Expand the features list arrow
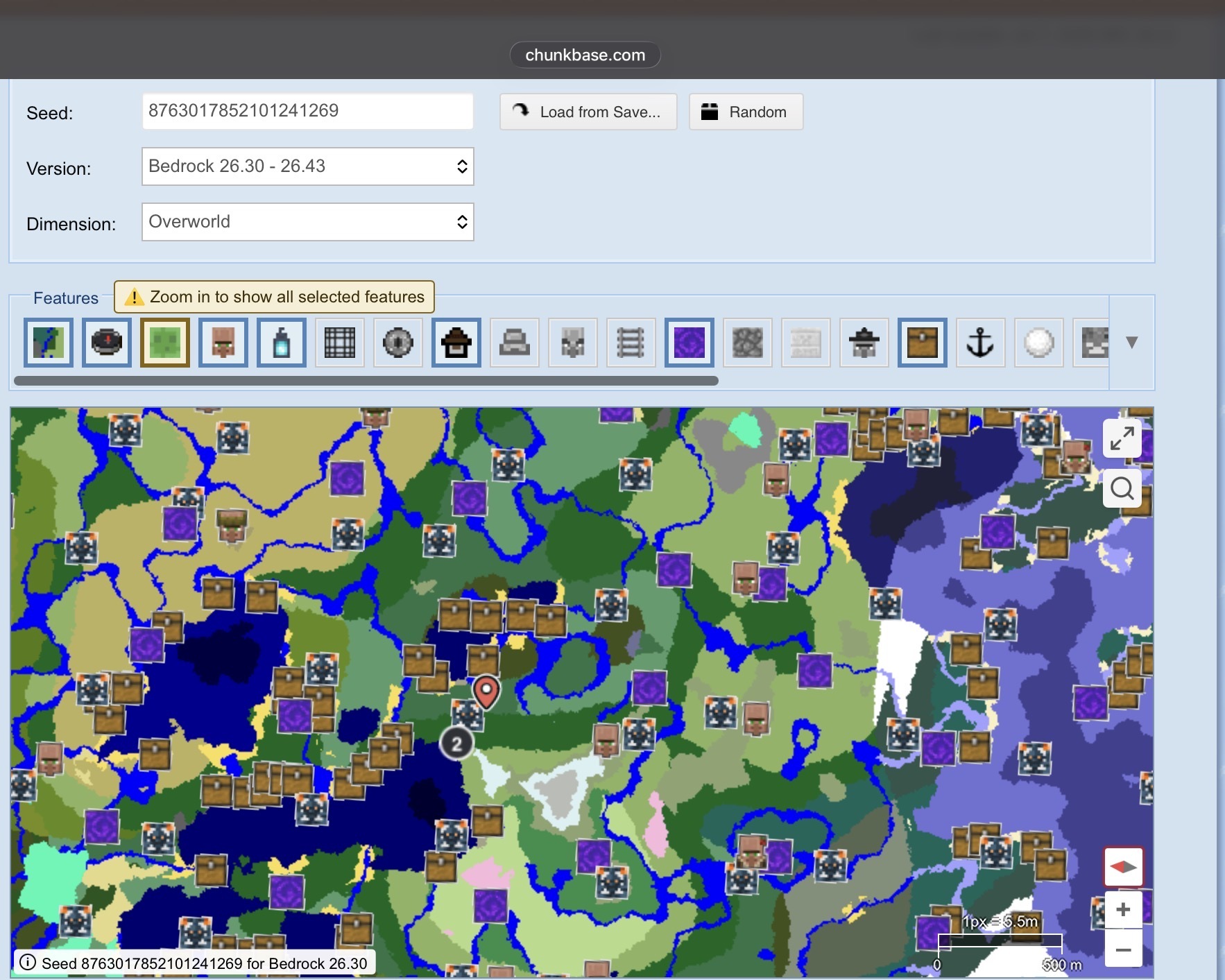 (1132, 342)
